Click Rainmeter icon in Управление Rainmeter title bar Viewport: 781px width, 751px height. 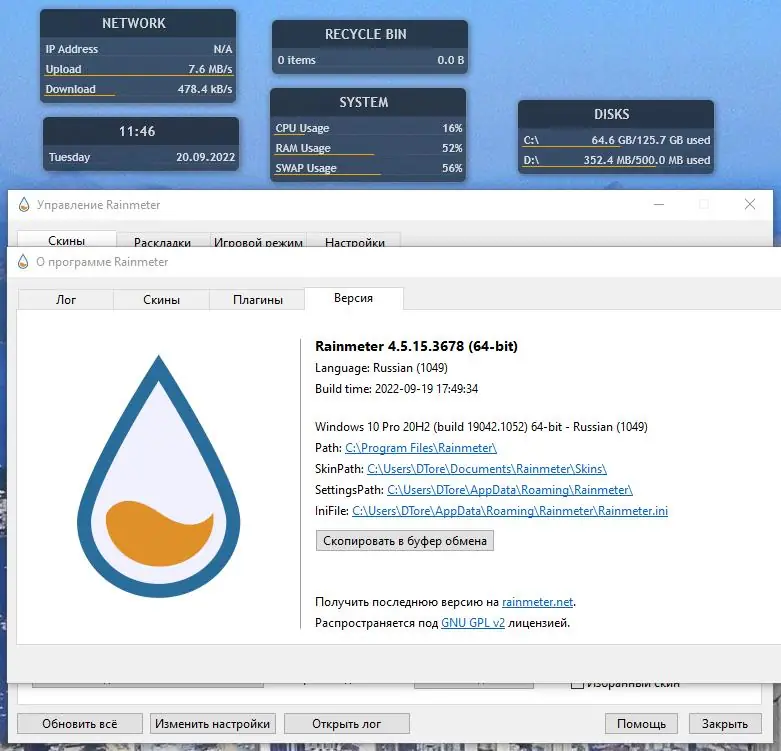click(24, 205)
